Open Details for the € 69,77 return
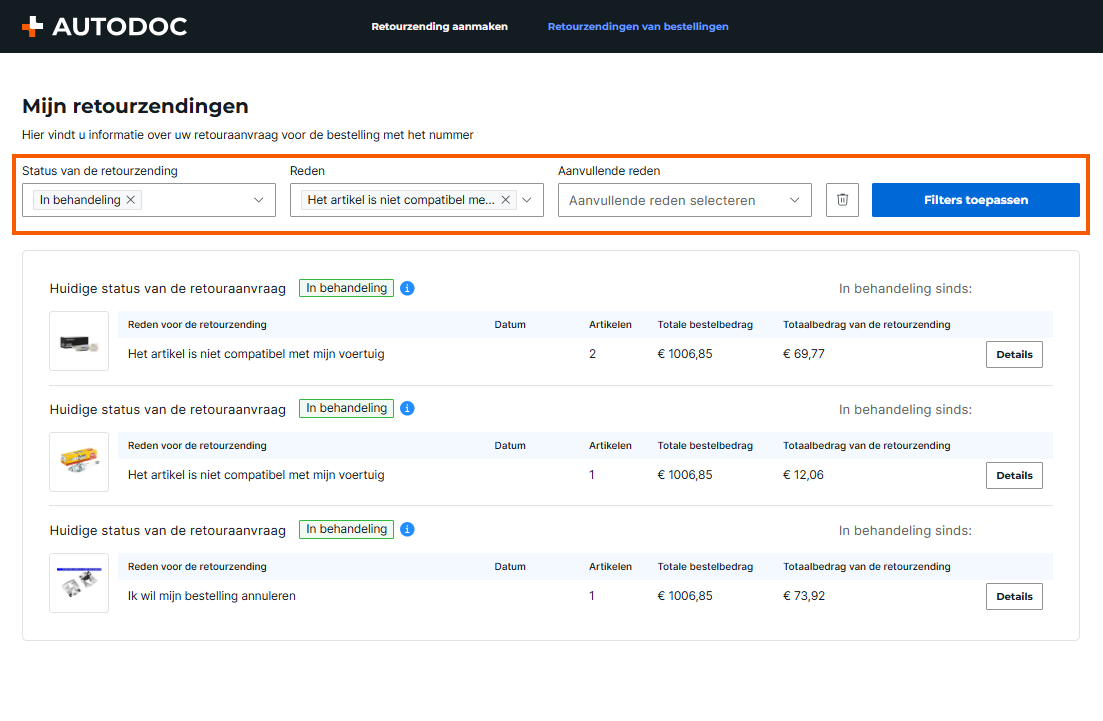The image size is (1103, 721). [x=1014, y=355]
